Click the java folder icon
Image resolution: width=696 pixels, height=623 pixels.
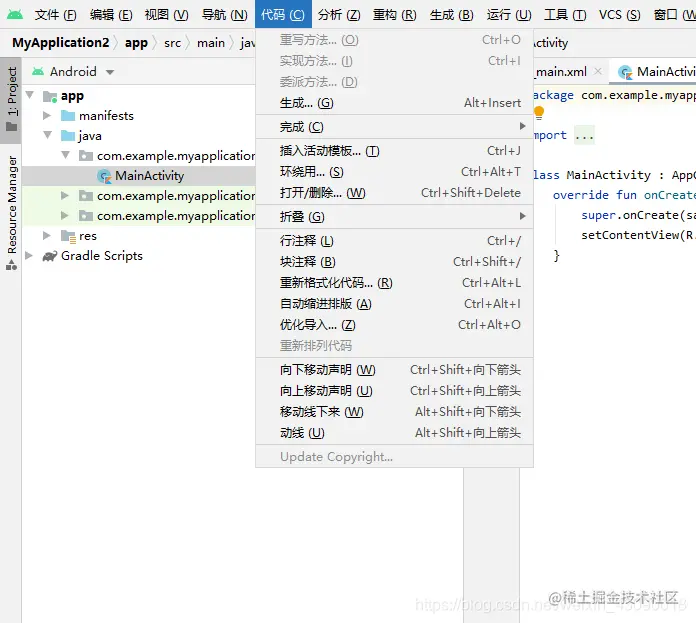pos(68,136)
